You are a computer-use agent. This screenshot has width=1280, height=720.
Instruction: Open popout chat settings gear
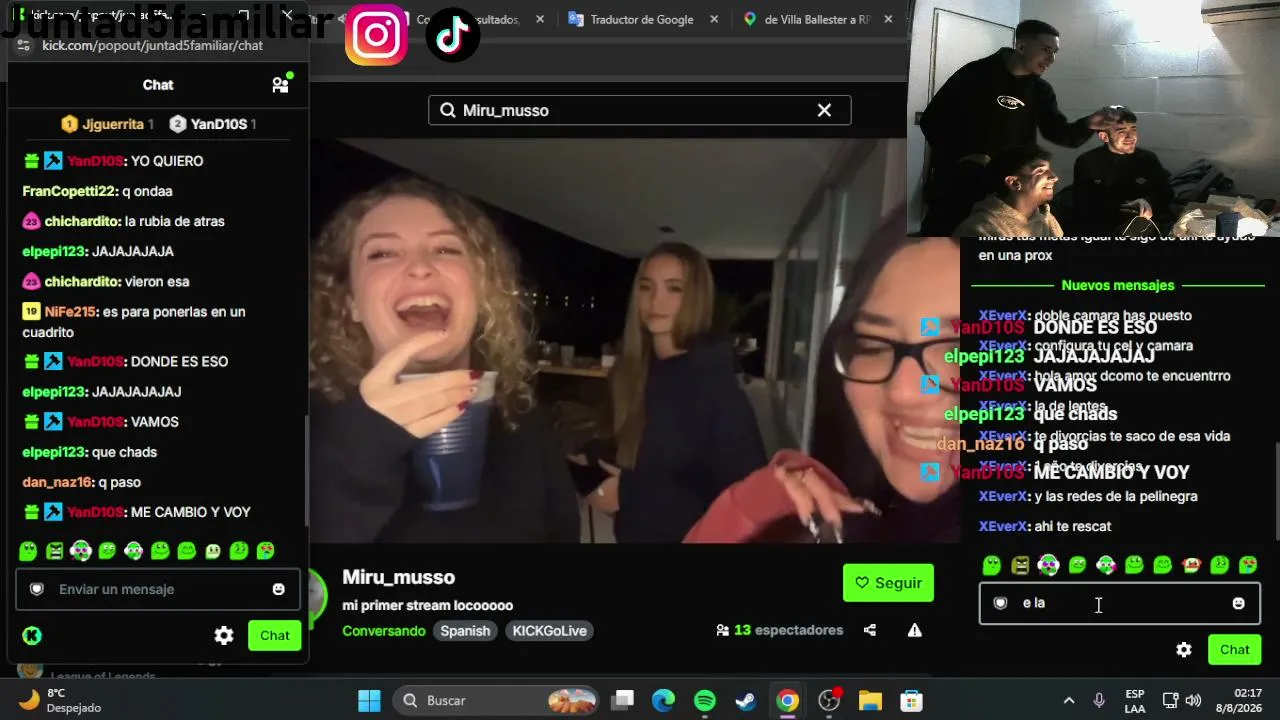[224, 635]
